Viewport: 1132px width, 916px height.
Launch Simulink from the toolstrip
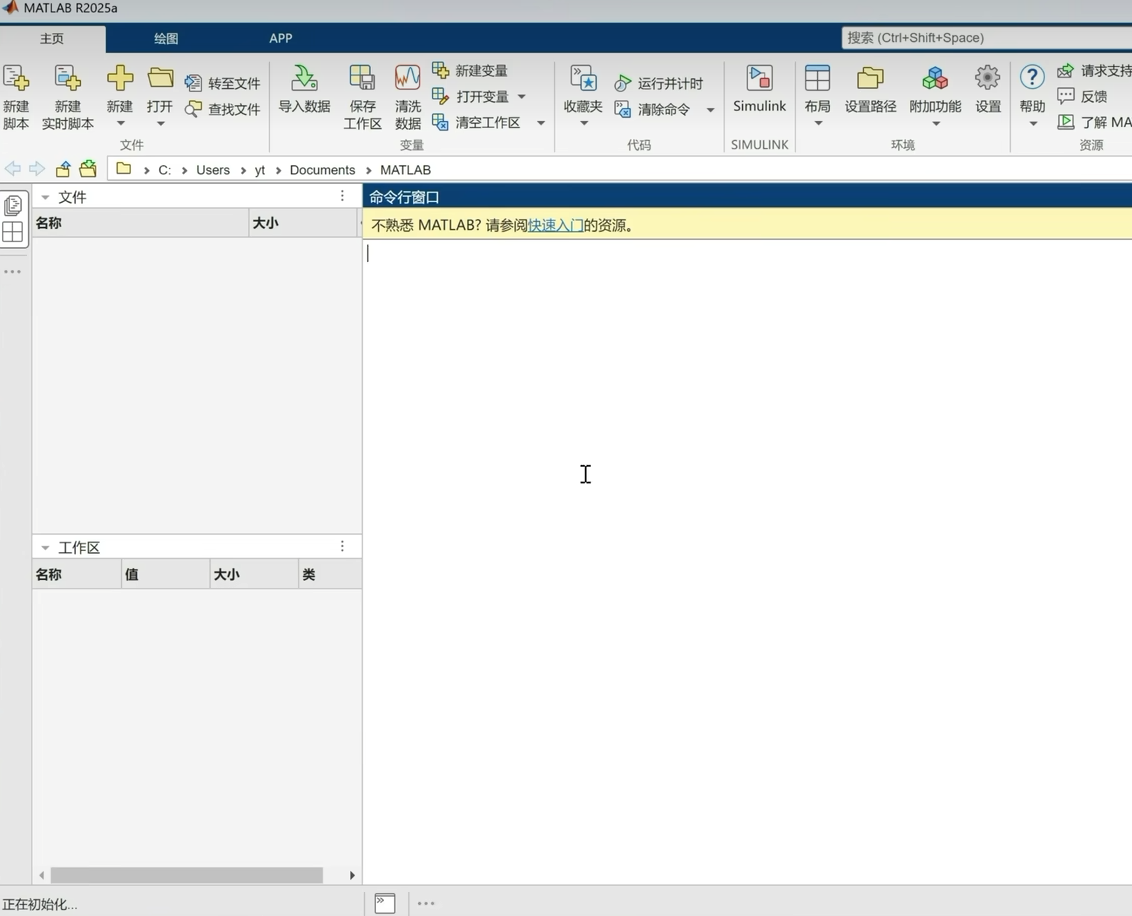(759, 89)
